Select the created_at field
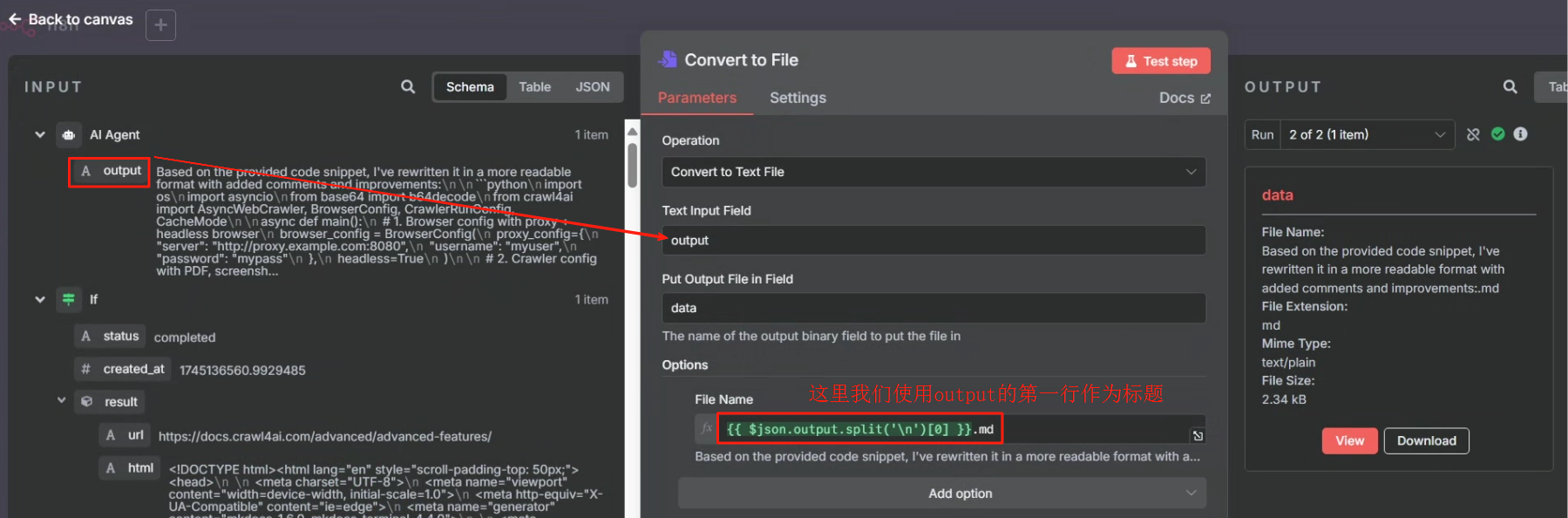Image resolution: width=1568 pixels, height=518 pixels. [122, 369]
